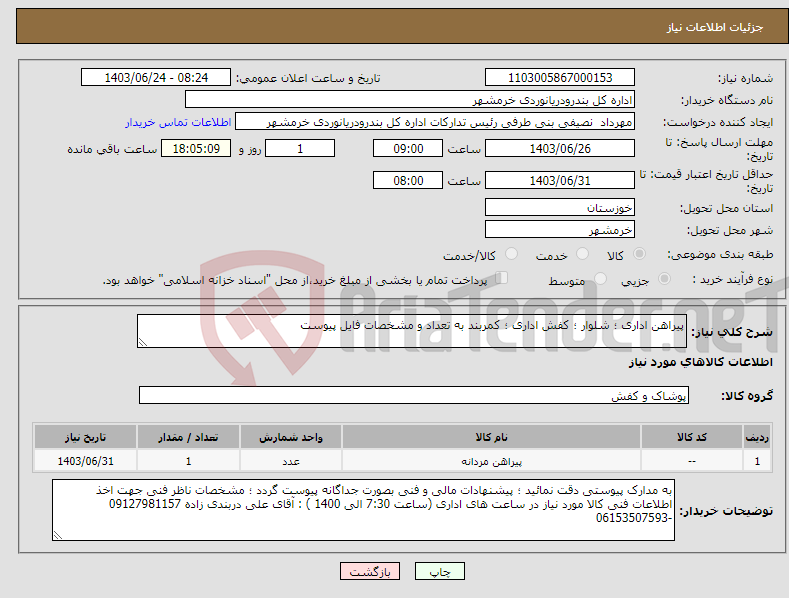The width and height of the screenshot is (789, 598).
Task: Click the province field خوزستان
Action: tap(560, 207)
